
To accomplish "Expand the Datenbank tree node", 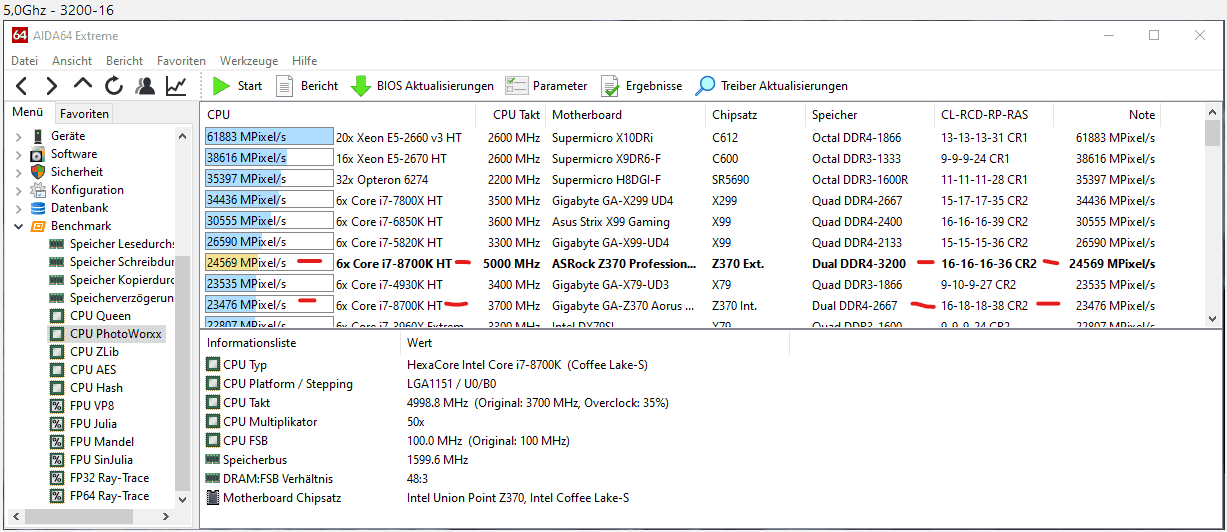I will tap(18, 208).
